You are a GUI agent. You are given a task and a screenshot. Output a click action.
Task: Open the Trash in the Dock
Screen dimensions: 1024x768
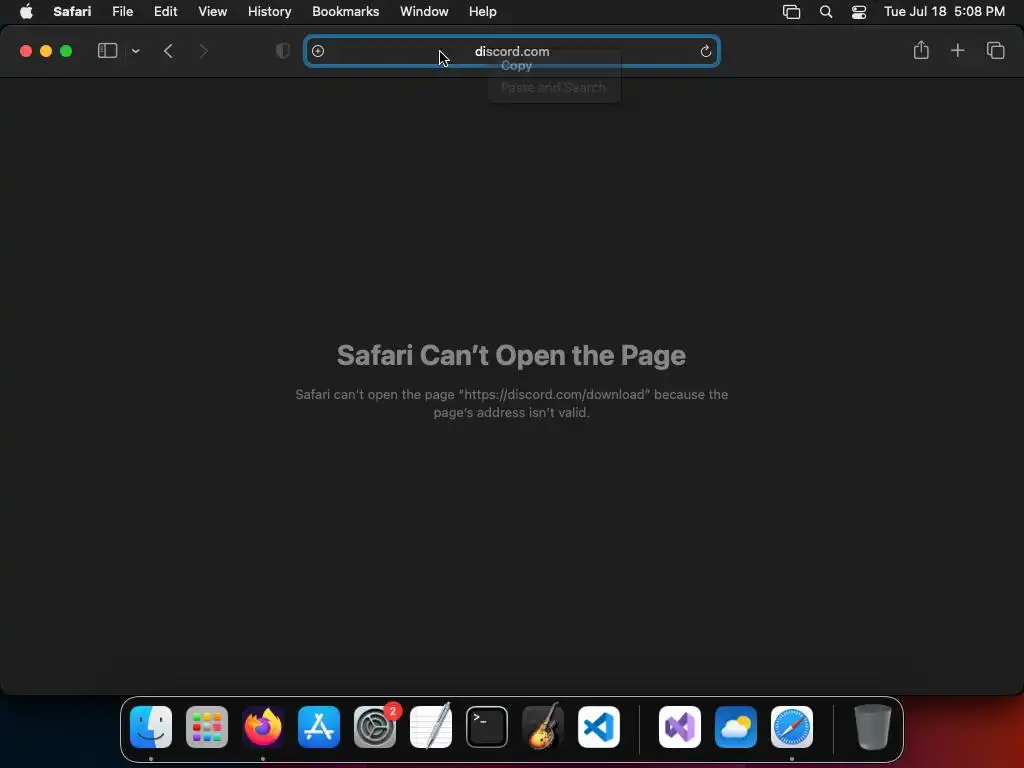pos(872,727)
